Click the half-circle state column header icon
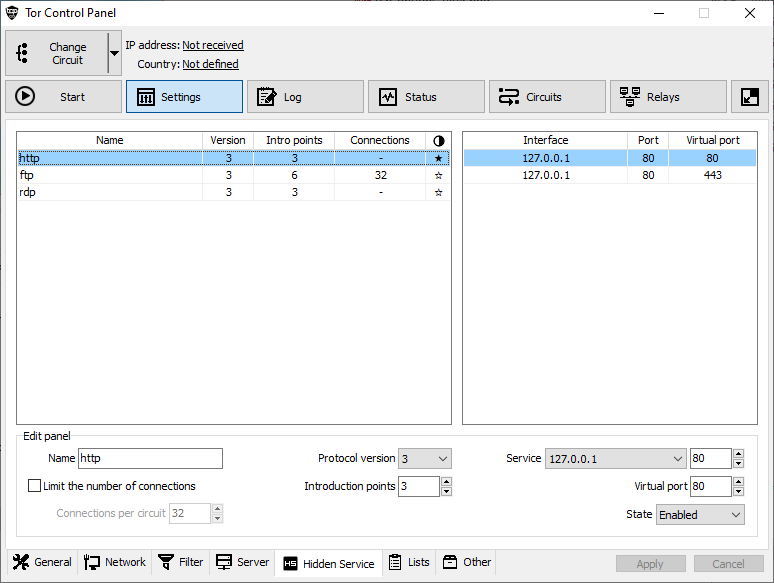 [x=438, y=141]
